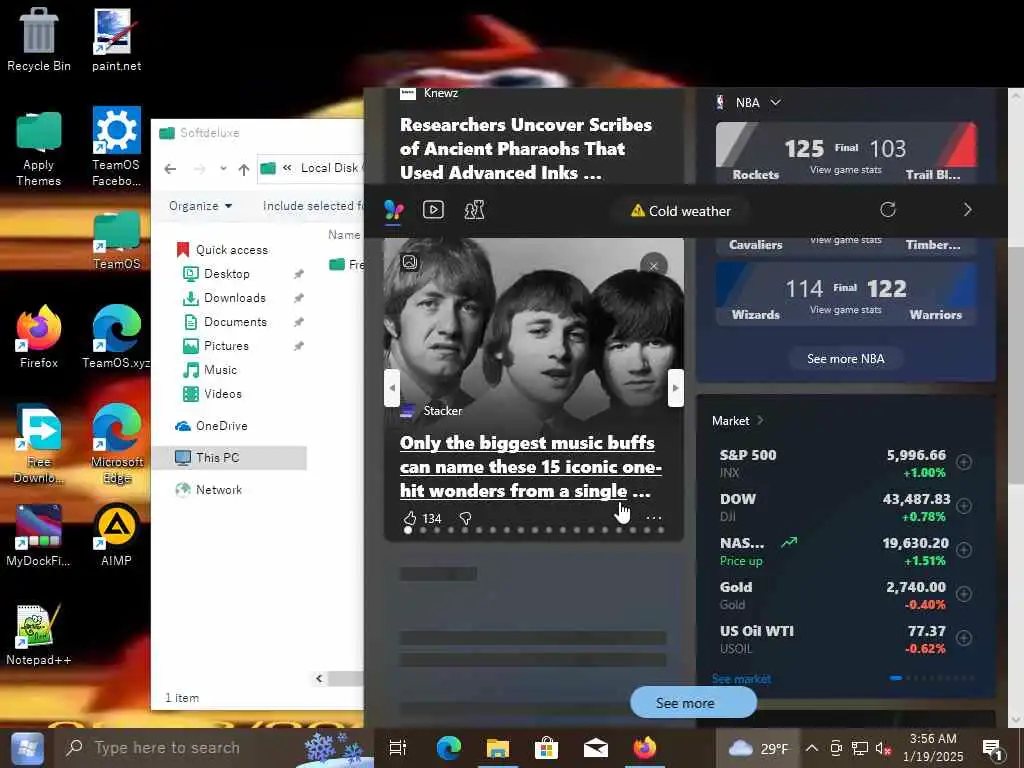This screenshot has height=768, width=1024.
Task: Show the next story in the carousel
Action: tap(676, 388)
